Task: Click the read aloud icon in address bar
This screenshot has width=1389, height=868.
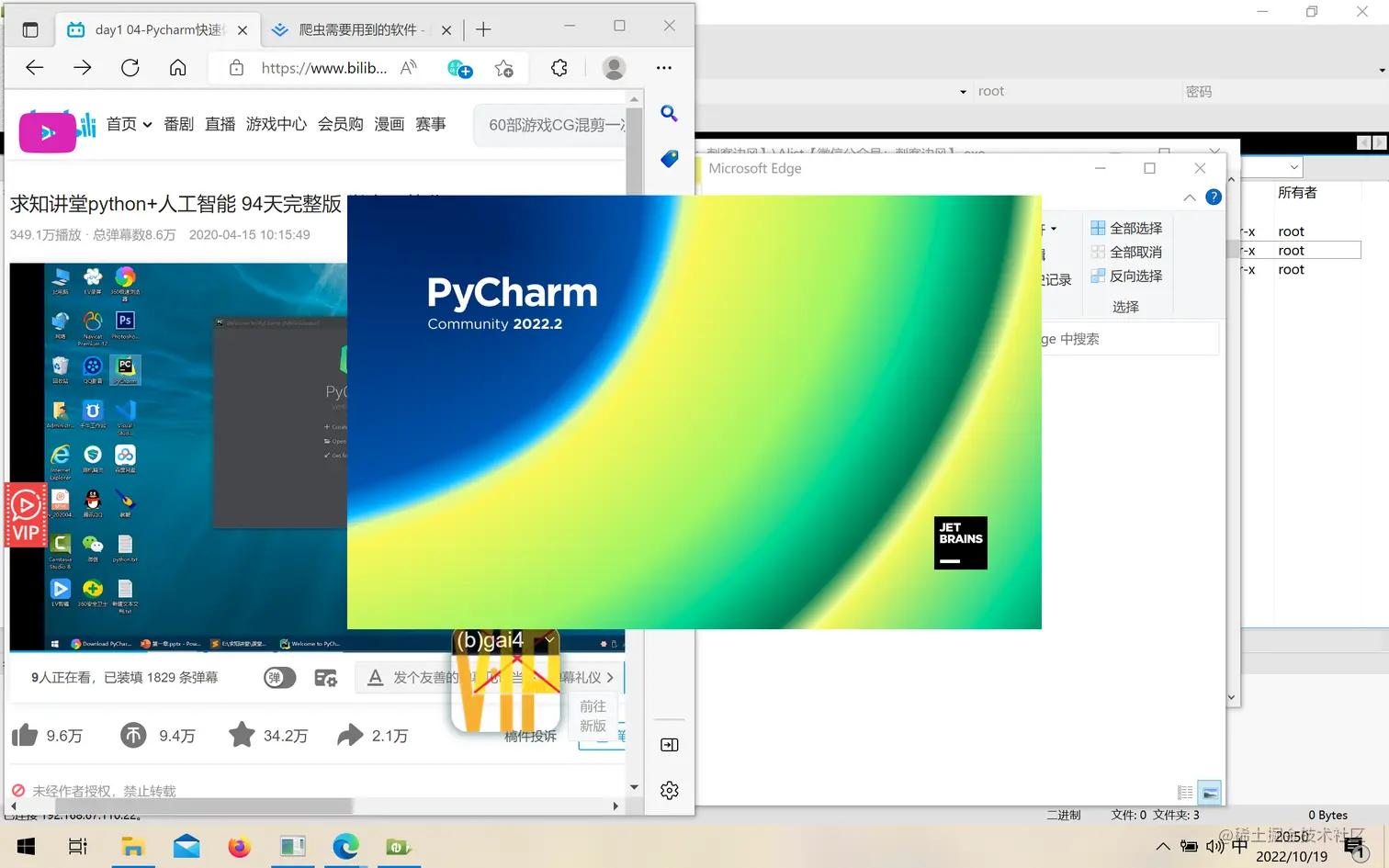Action: click(x=409, y=67)
